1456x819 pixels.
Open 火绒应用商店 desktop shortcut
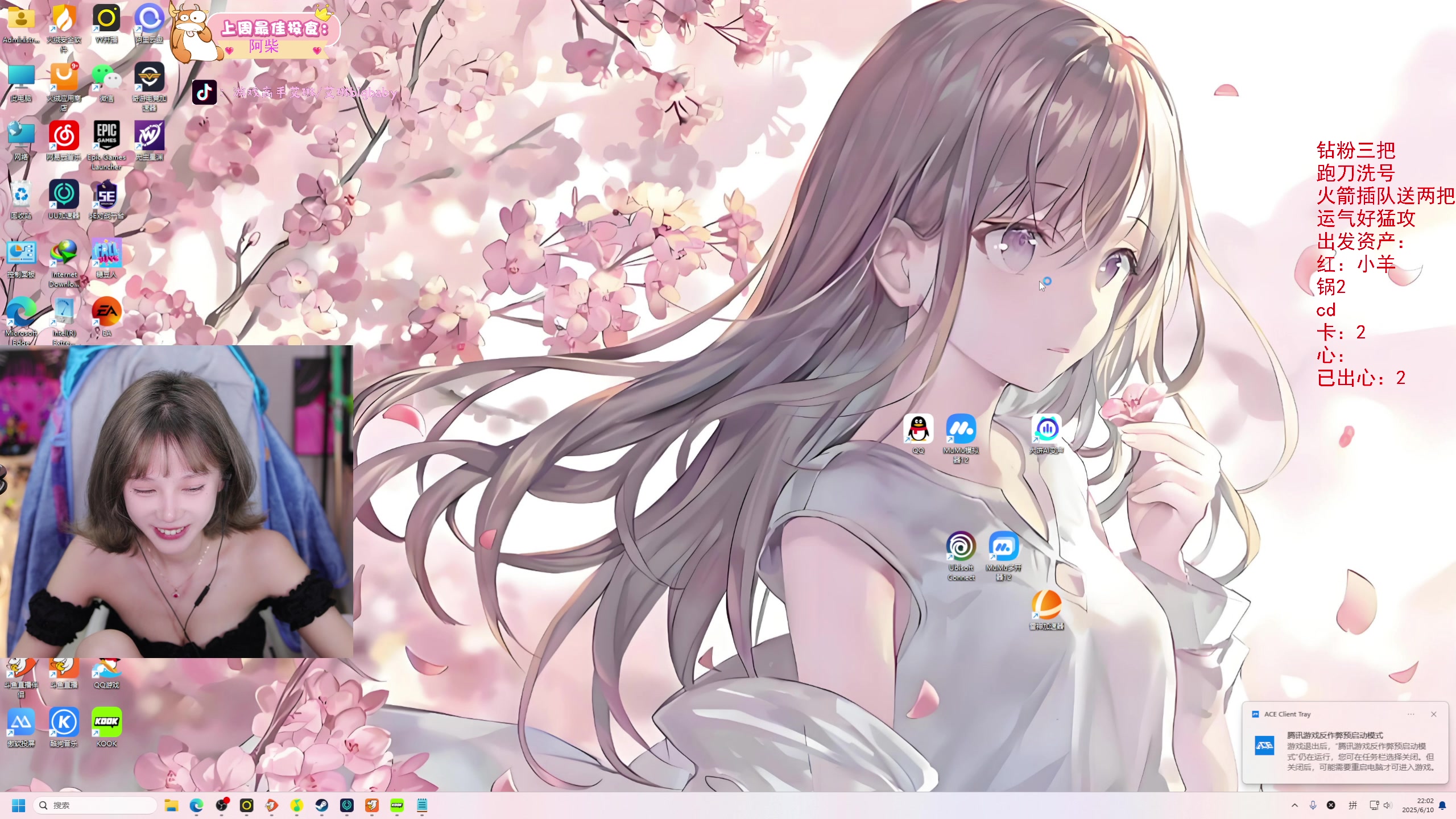point(64,87)
